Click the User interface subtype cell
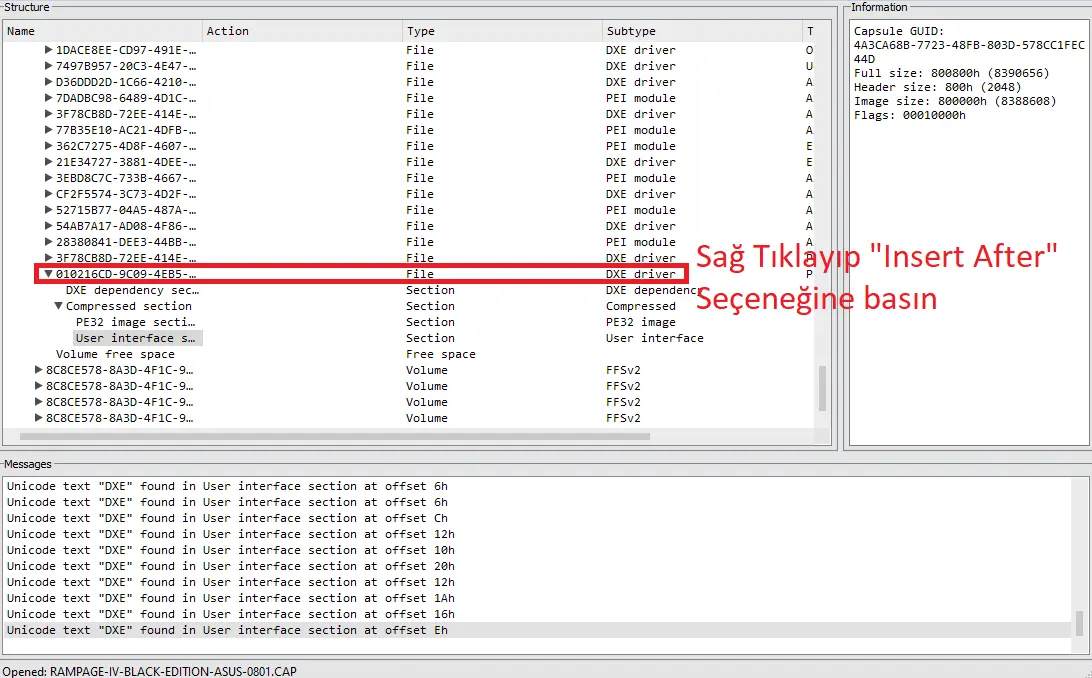 655,338
